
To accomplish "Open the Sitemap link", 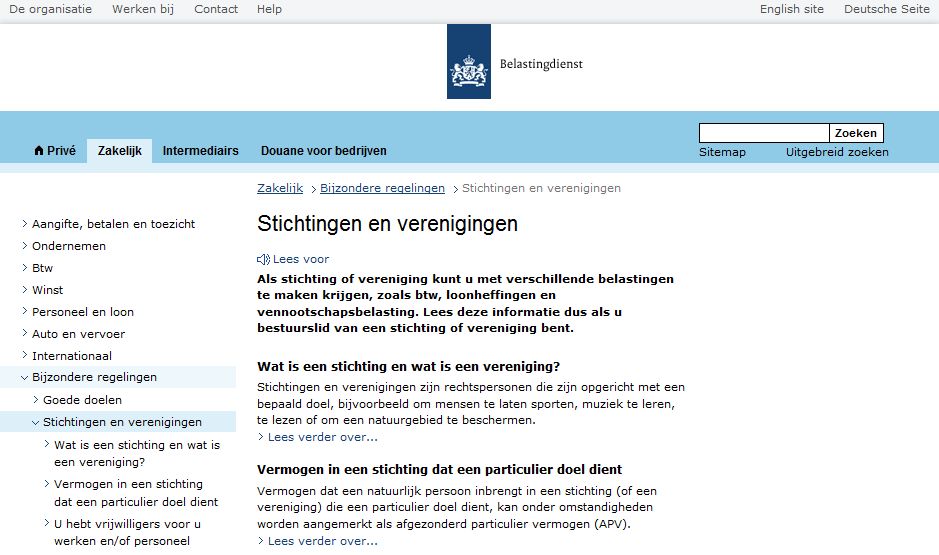I will [722, 152].
